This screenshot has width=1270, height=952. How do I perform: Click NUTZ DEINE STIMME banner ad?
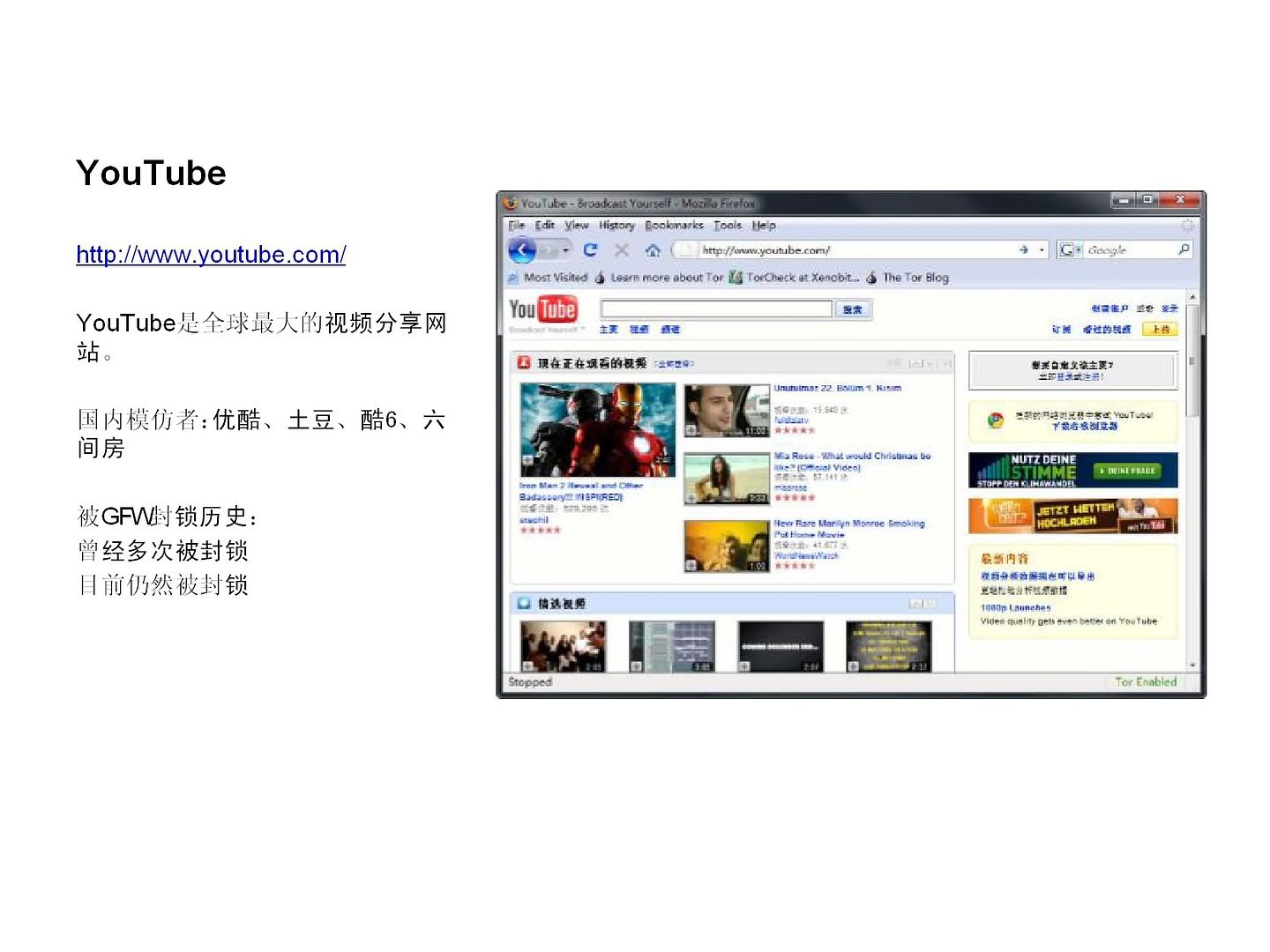tap(1073, 470)
